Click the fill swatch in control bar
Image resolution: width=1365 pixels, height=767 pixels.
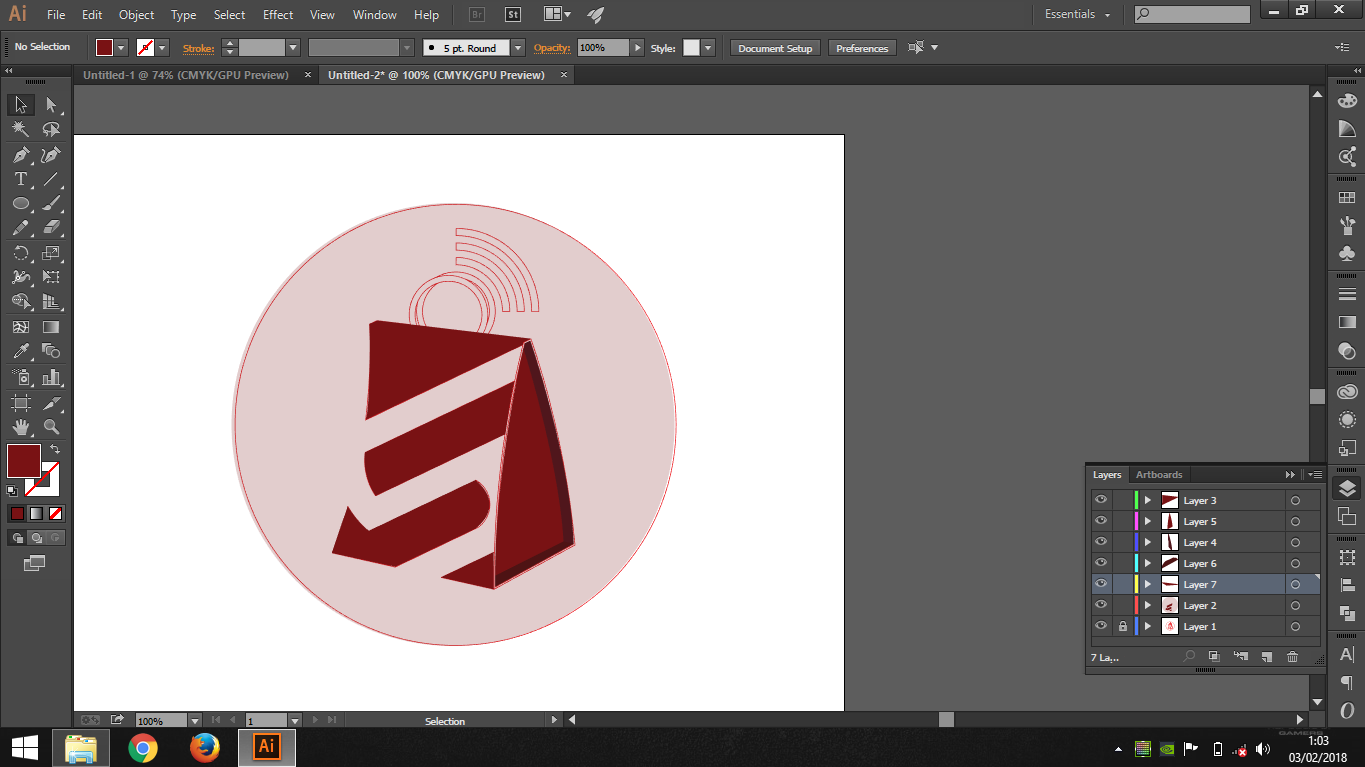[x=104, y=48]
